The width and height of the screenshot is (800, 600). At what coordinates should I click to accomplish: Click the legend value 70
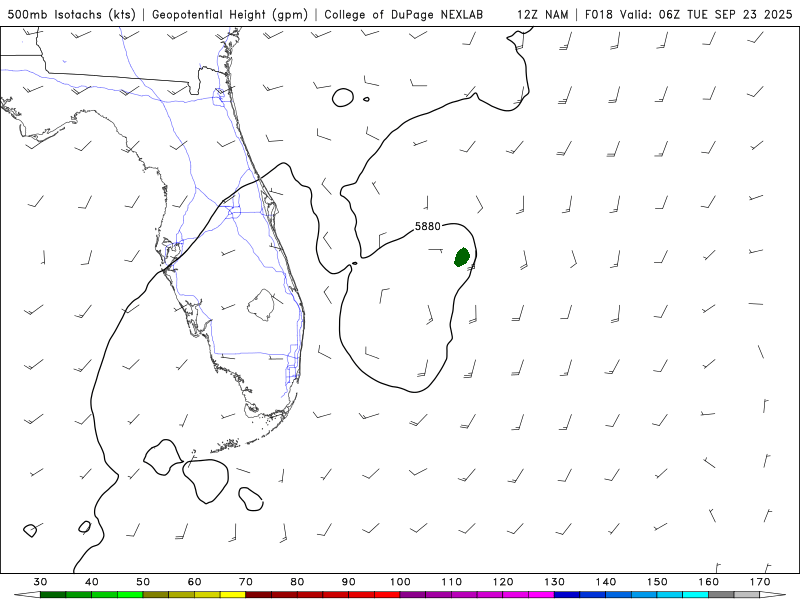pyautogui.click(x=246, y=582)
